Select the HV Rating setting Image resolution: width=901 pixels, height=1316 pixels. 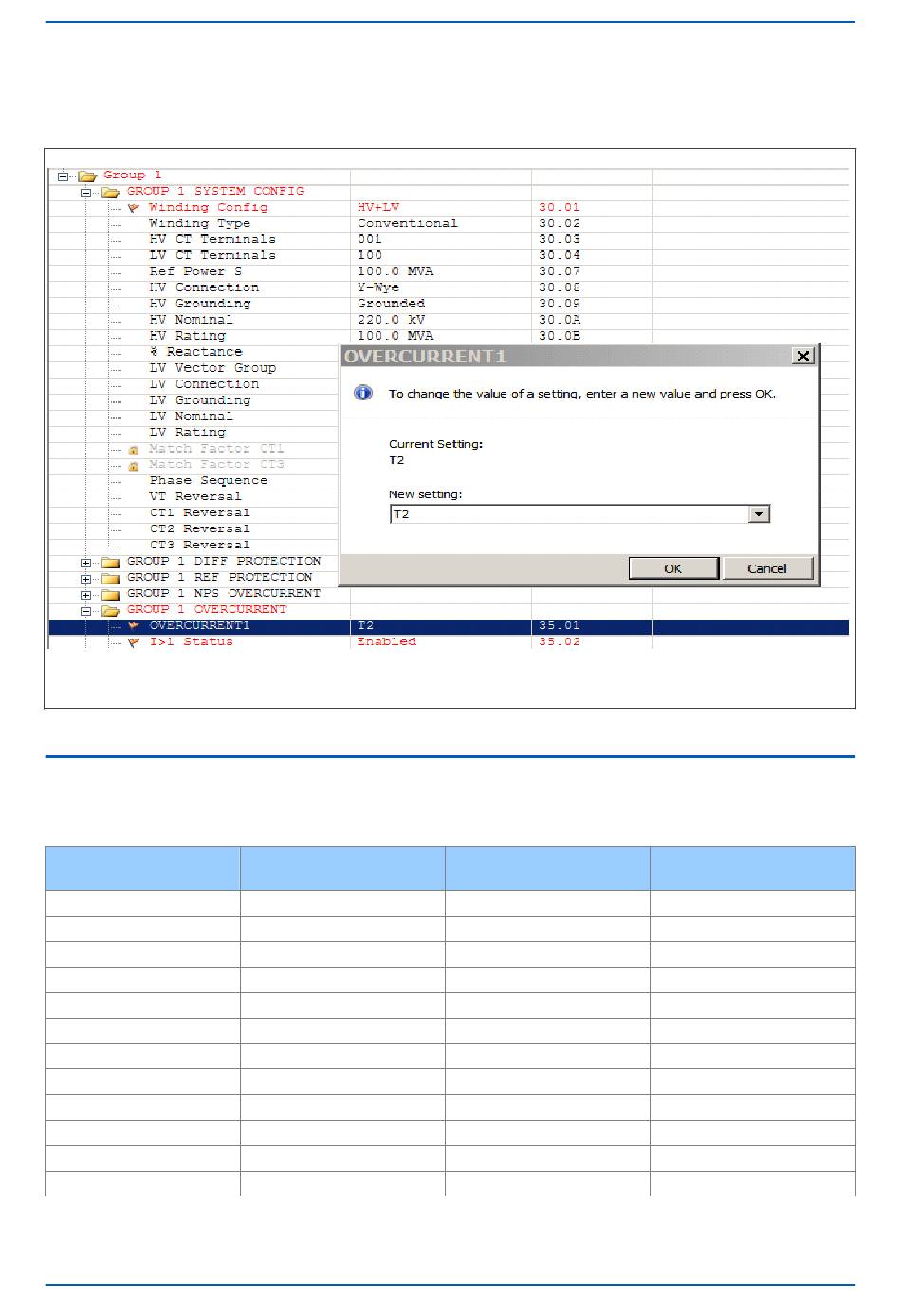pyautogui.click(x=188, y=336)
